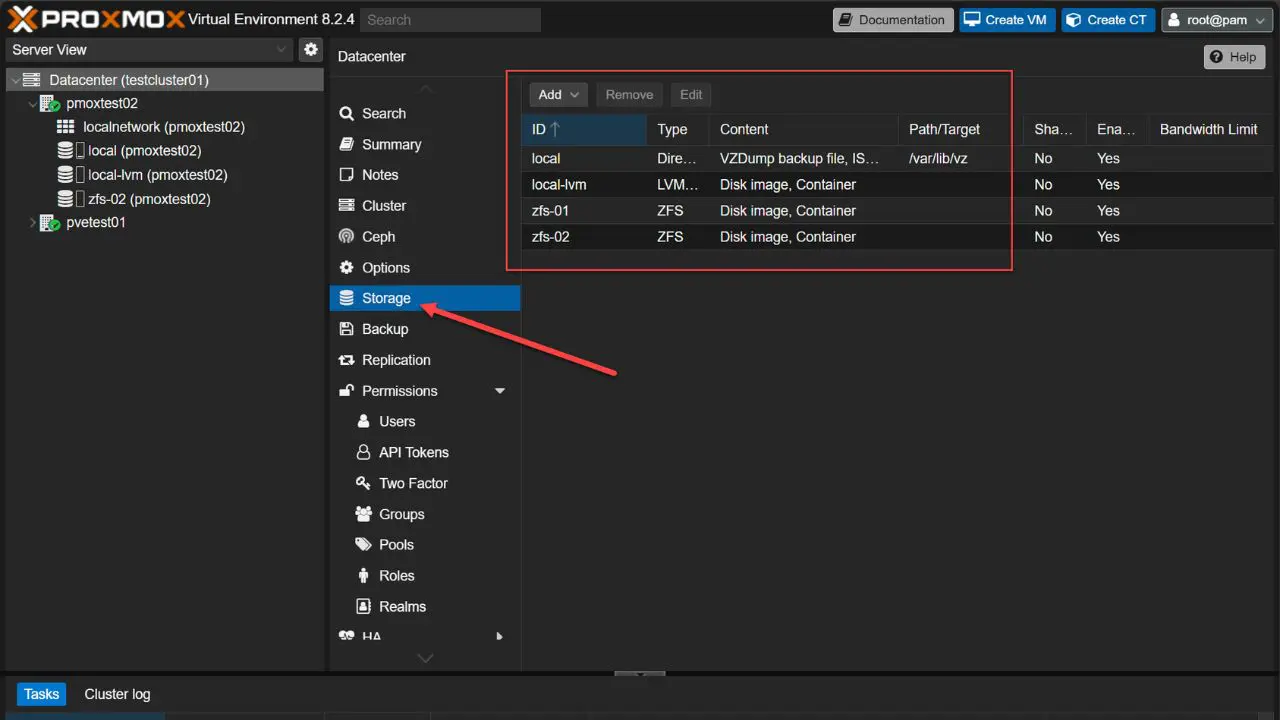Click the Backup floppy disk icon
This screenshot has width=1280, height=720.
[346, 329]
